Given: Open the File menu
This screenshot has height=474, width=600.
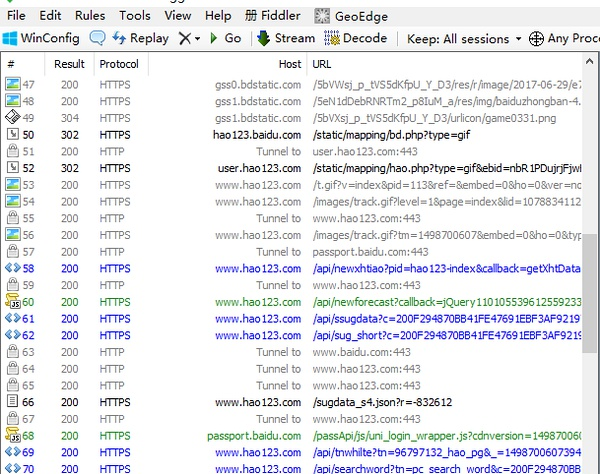Looking at the screenshot, I should click(15, 15).
